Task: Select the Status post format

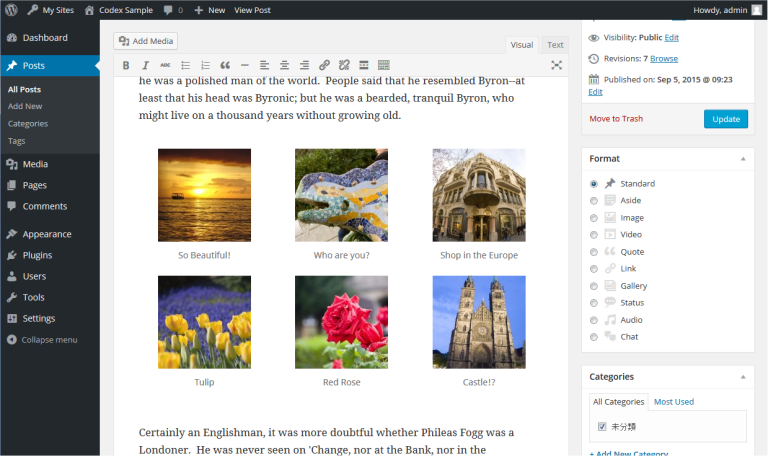Action: tap(594, 303)
